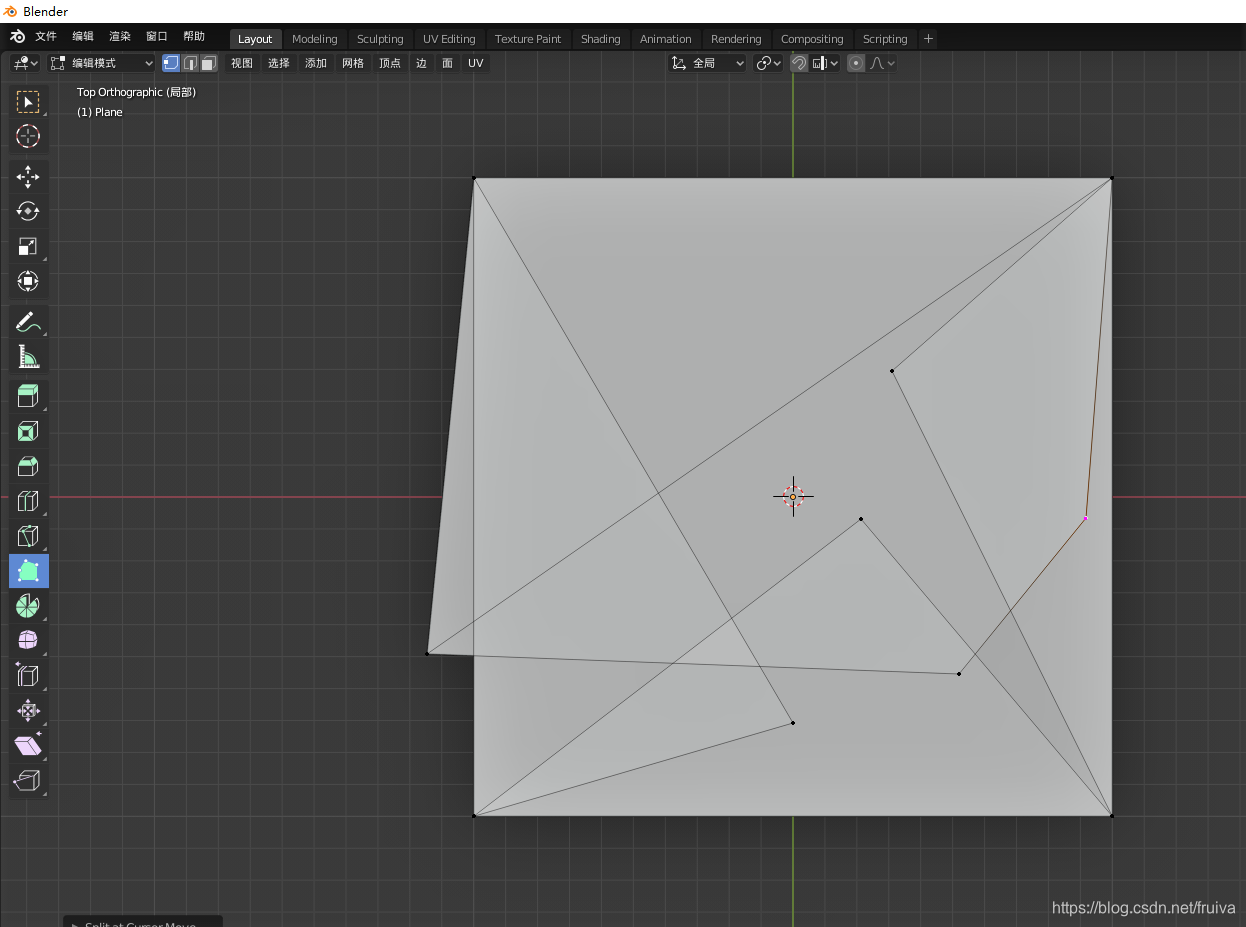
Task: Open the pivot point dropdown
Action: coord(768,63)
